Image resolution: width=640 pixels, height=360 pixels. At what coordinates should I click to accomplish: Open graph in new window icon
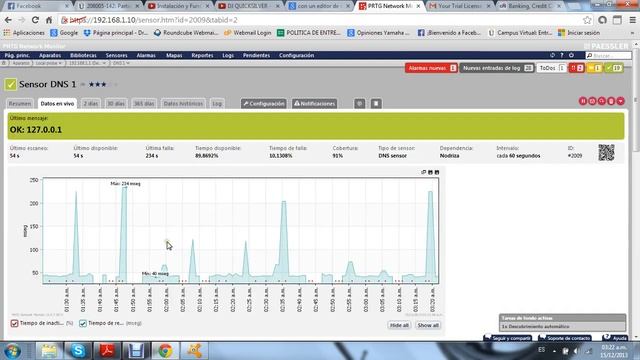(x=424, y=172)
